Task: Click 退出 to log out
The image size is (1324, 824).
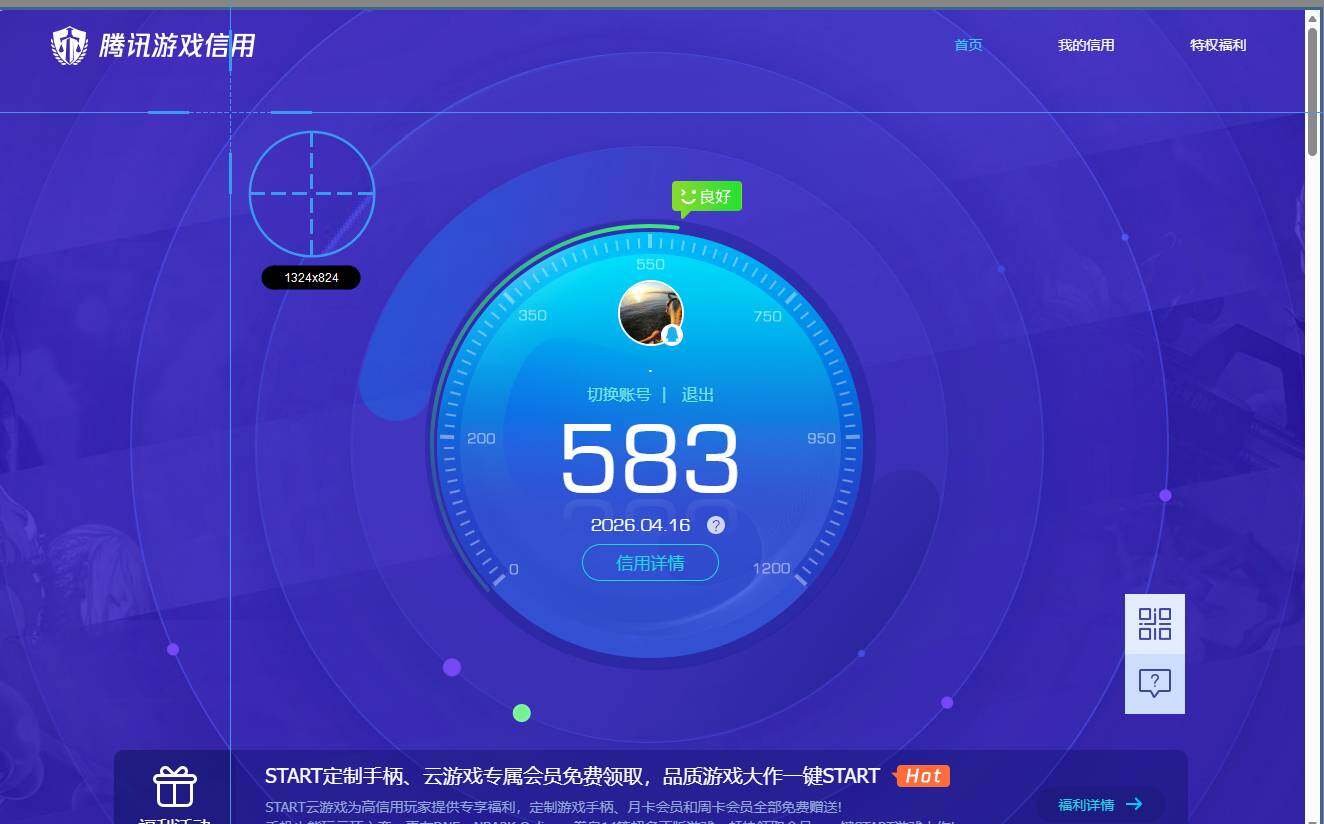Action: coord(698,395)
